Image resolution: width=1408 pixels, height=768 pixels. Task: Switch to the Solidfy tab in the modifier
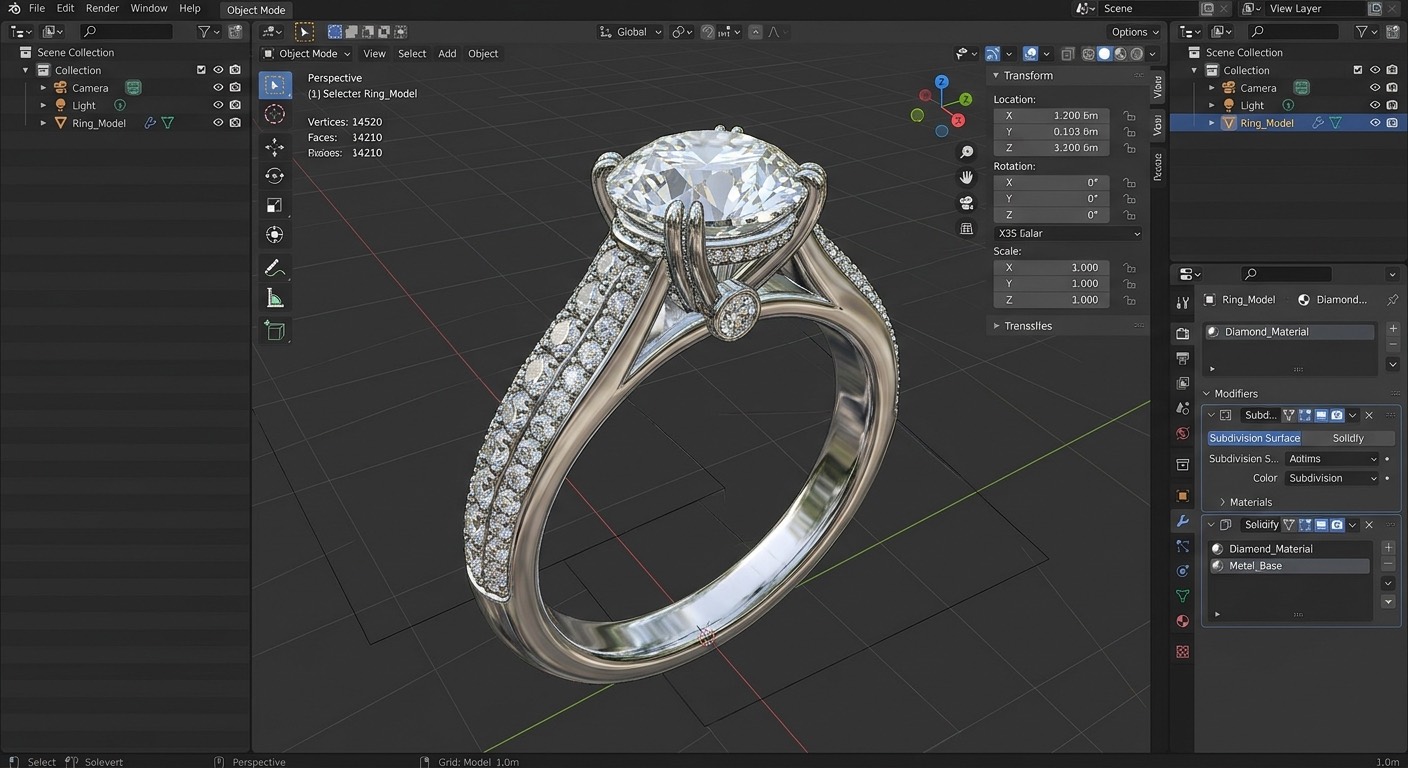pos(1348,438)
